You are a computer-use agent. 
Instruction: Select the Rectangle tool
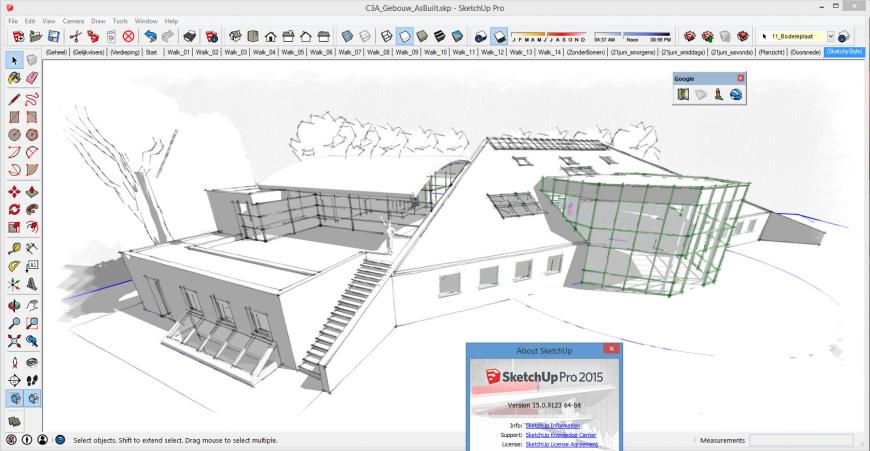click(14, 117)
